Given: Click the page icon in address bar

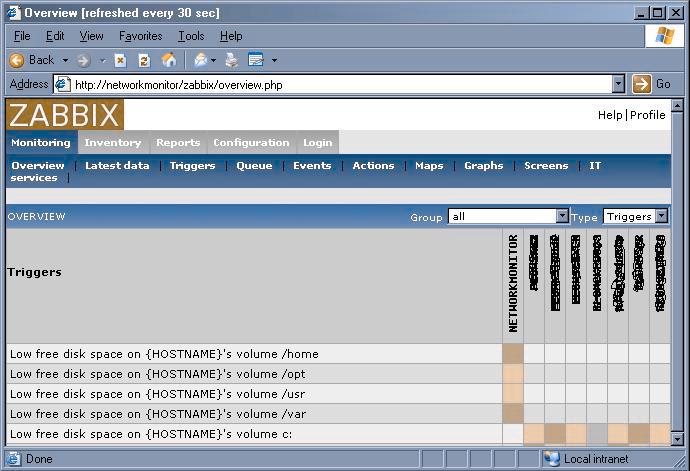Looking at the screenshot, I should pos(62,84).
